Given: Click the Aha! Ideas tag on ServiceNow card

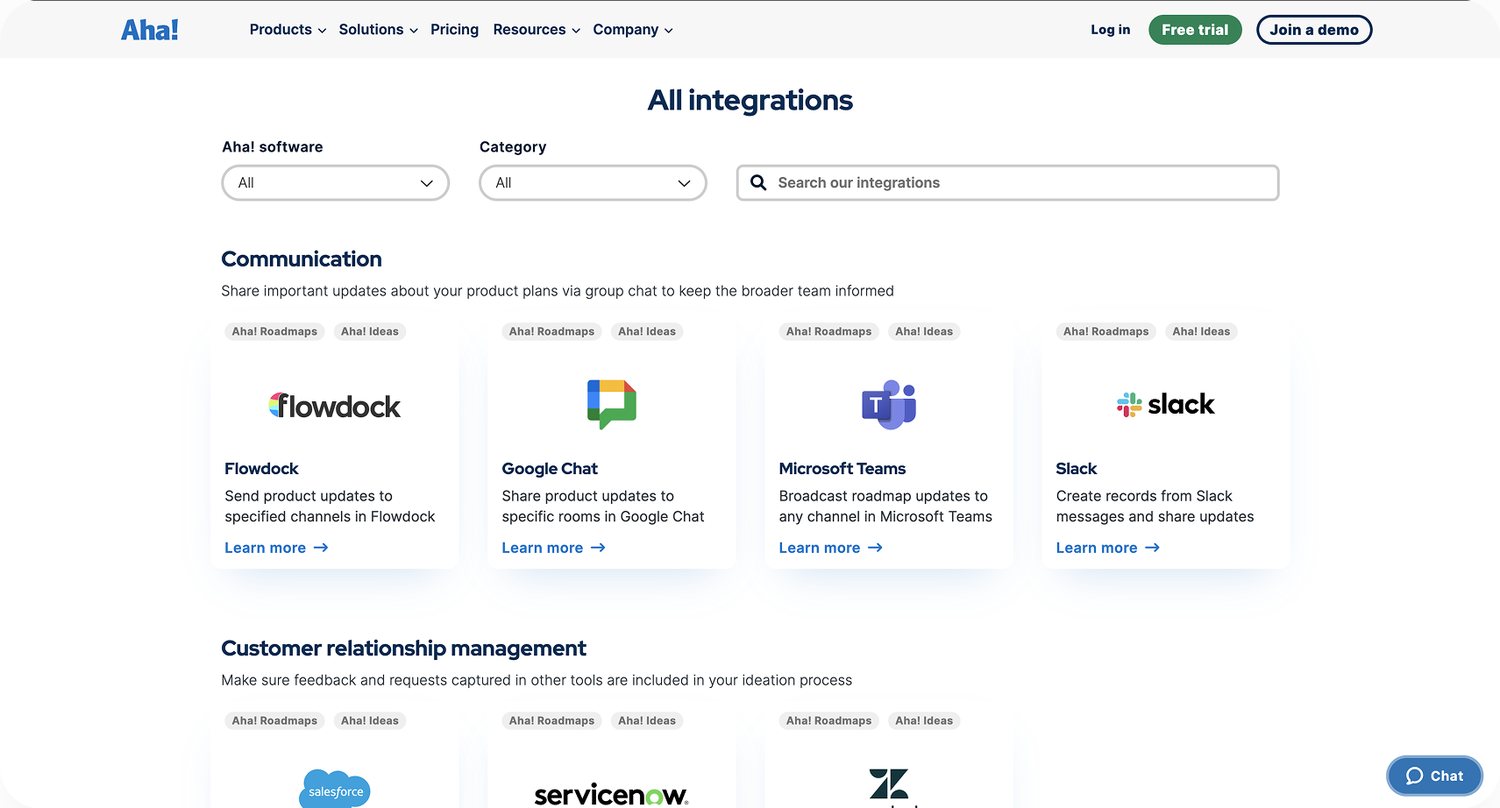Looking at the screenshot, I should coord(647,720).
